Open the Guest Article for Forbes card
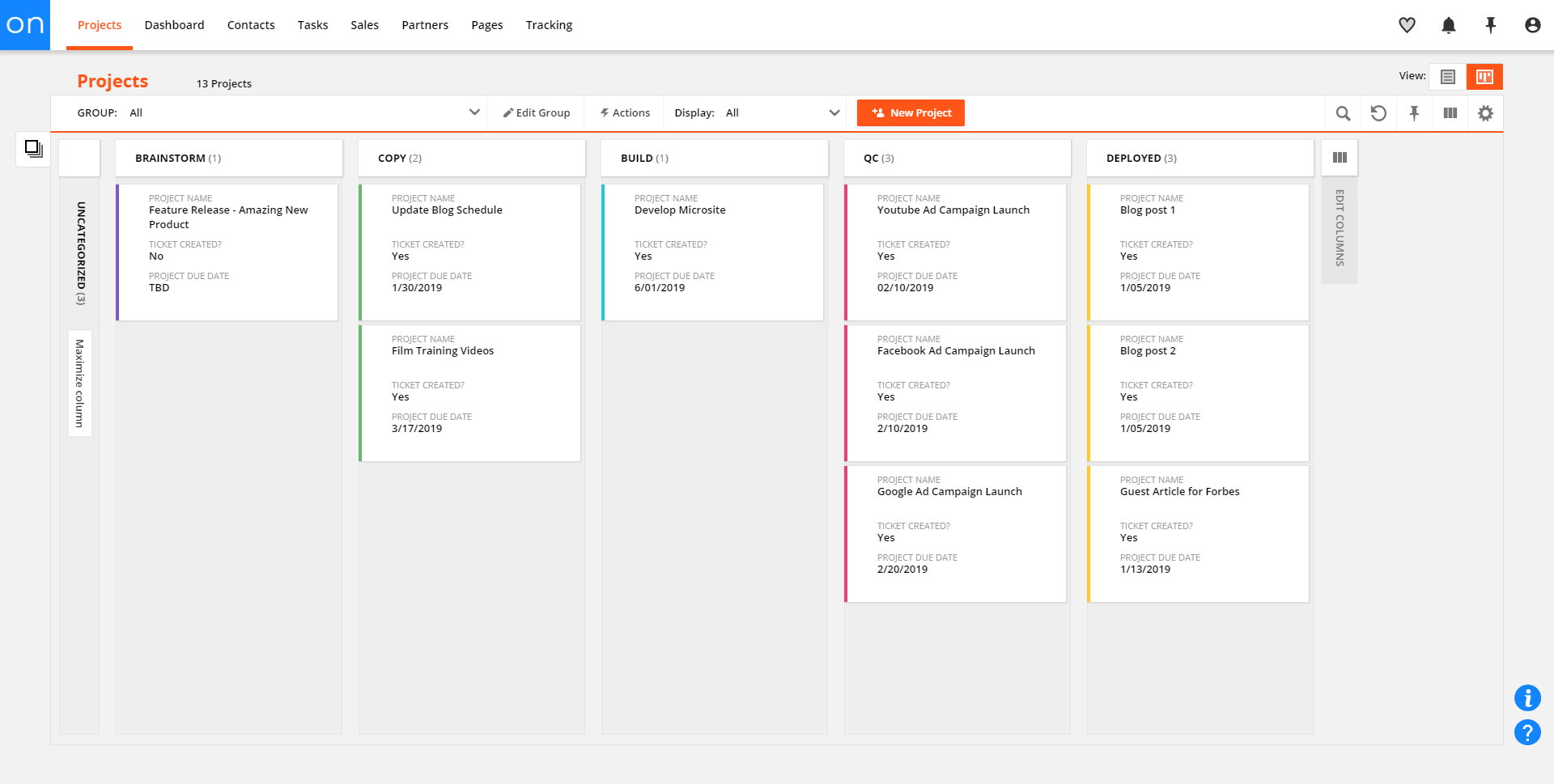1554x784 pixels. [x=1199, y=534]
